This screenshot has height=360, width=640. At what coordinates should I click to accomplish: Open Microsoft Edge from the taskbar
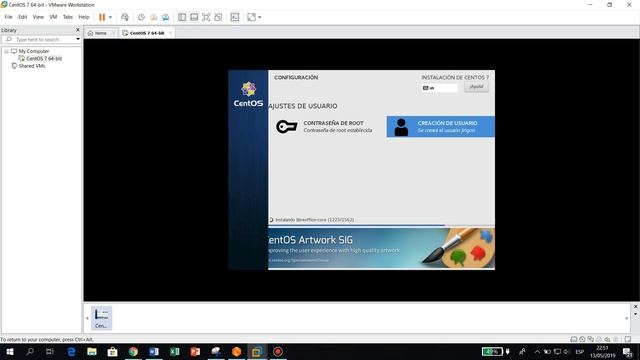[x=71, y=351]
